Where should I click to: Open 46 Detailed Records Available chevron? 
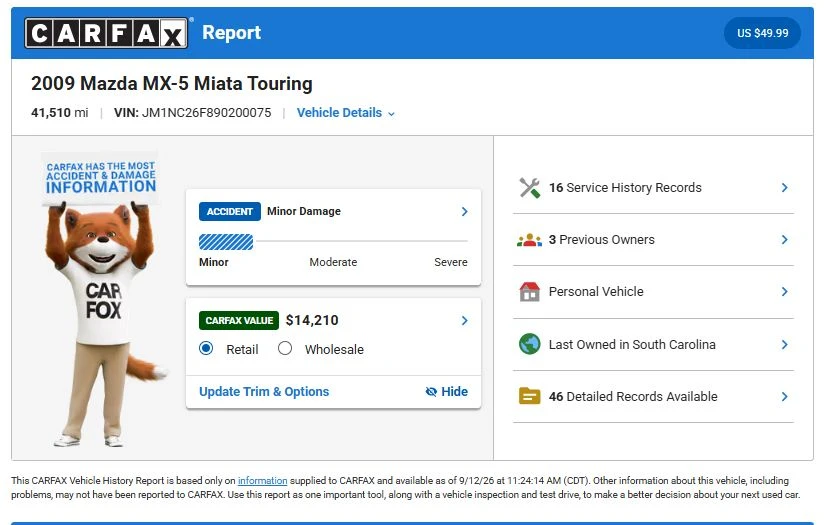coord(784,396)
